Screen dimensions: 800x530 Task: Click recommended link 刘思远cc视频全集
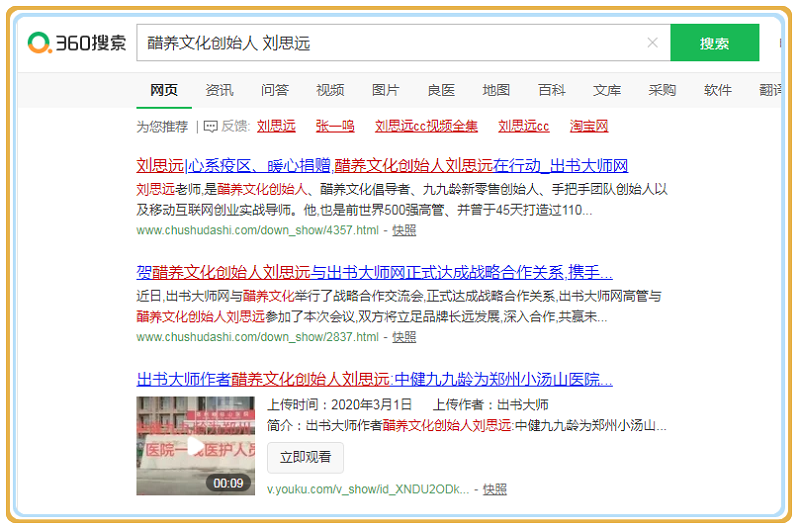tap(426, 127)
